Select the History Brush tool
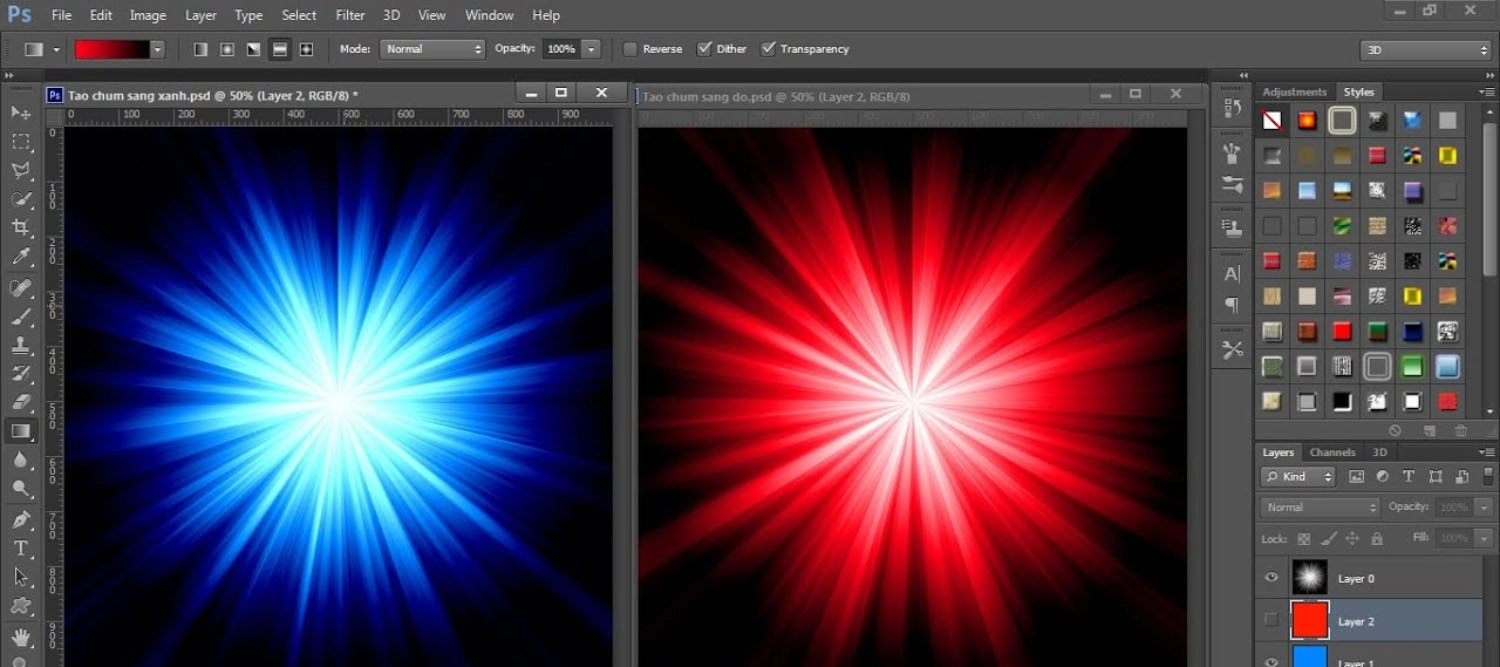1500x667 pixels. (21, 375)
